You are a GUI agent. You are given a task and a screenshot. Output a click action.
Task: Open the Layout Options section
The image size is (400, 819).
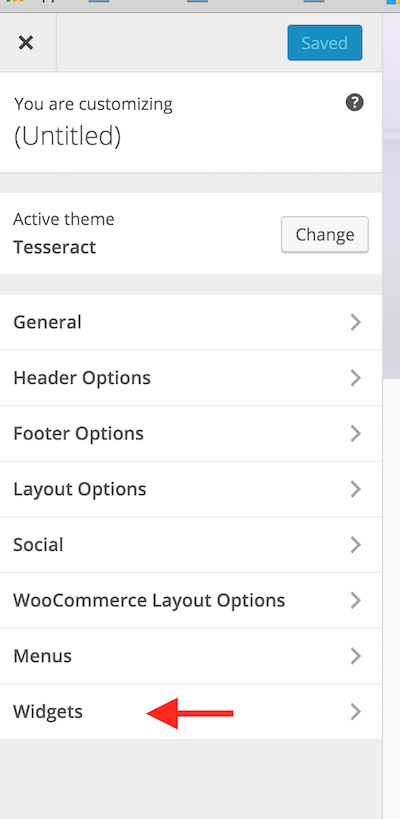[x=191, y=489]
